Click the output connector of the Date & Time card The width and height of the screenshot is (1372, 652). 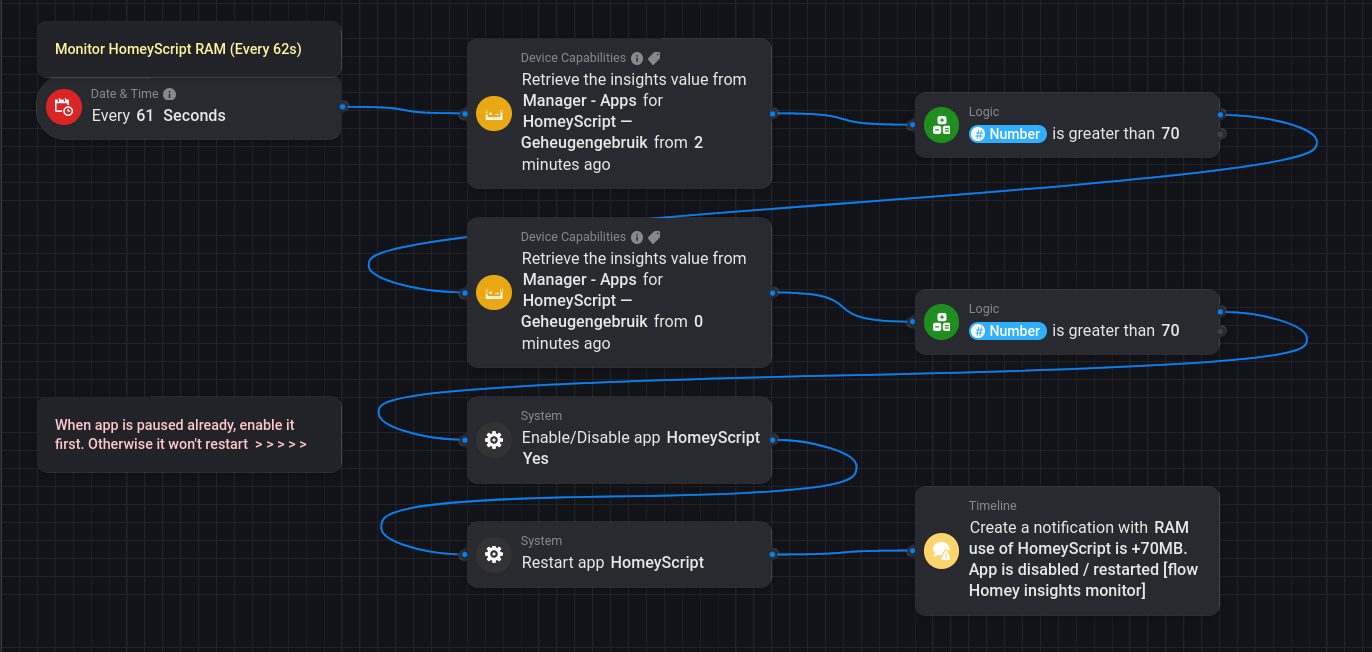coord(342,106)
